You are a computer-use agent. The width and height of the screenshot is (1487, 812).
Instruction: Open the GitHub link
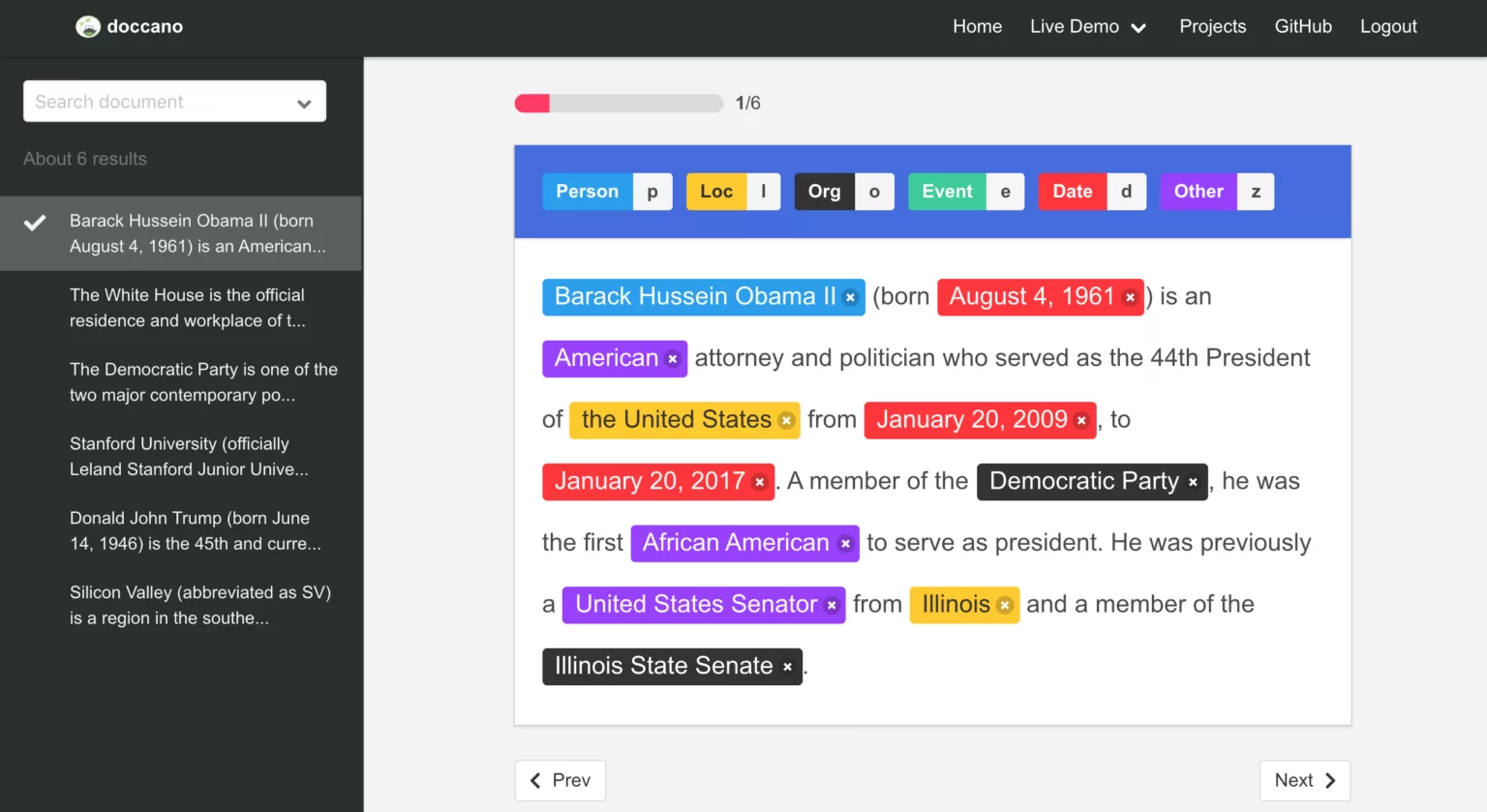[1303, 27]
